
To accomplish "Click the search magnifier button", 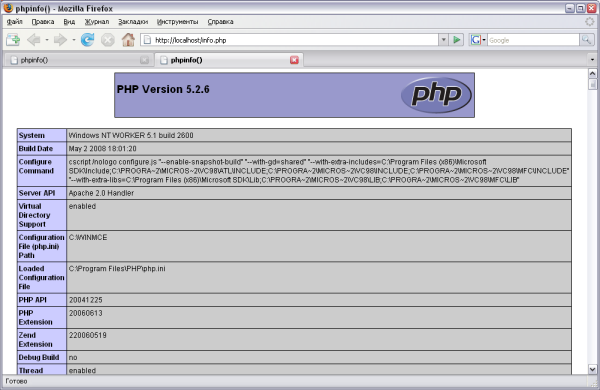I will [586, 40].
